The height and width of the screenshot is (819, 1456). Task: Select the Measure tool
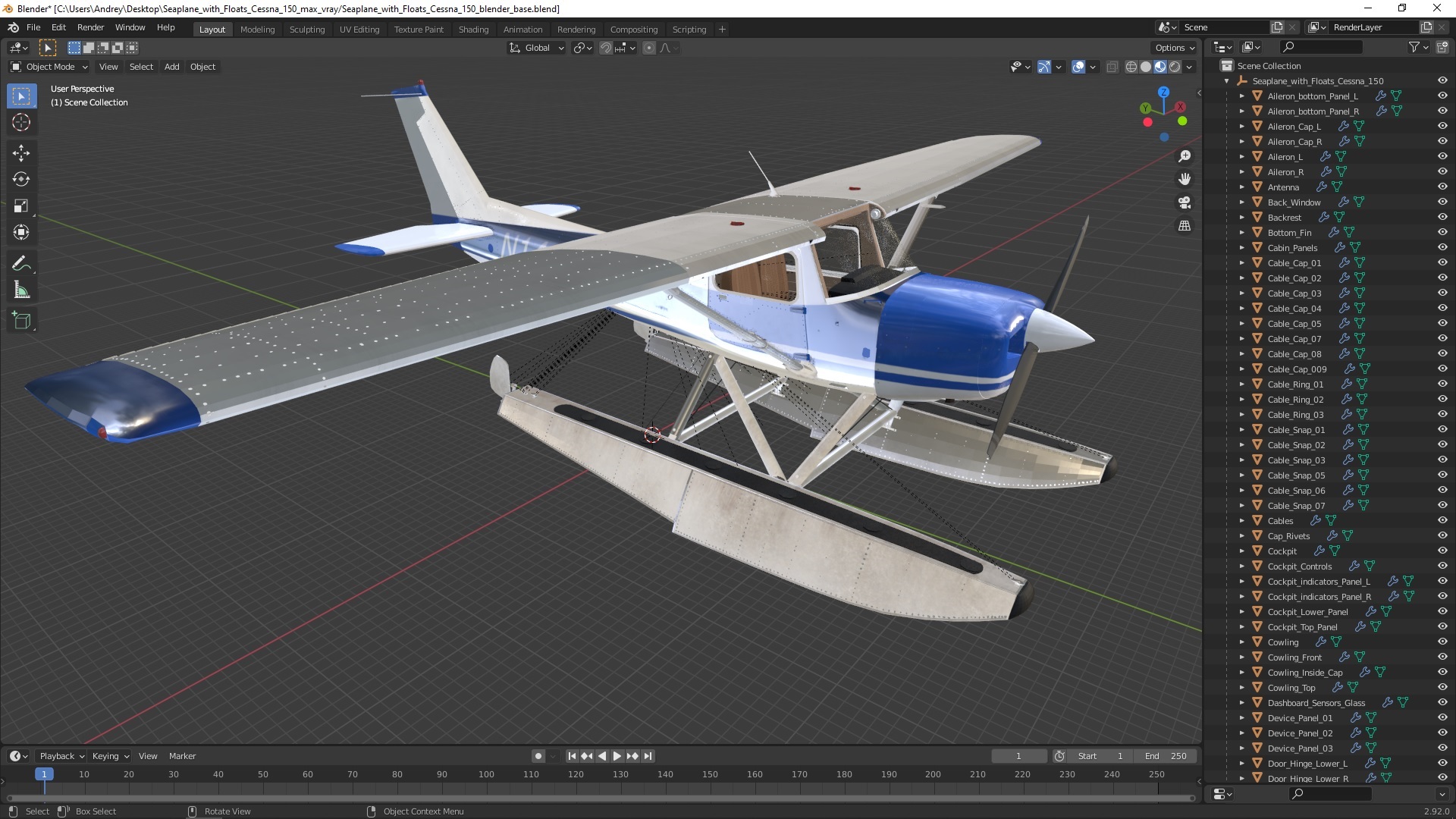click(x=21, y=290)
